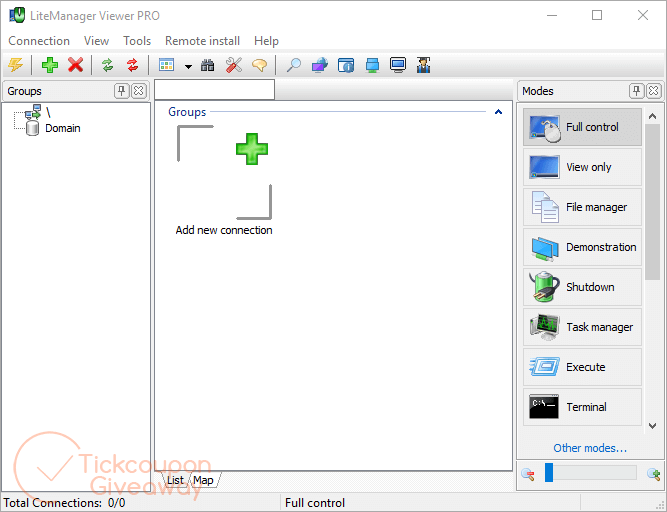Click the black monitor toolbar icon
Viewport: 667px width, 512px height.
click(398, 65)
